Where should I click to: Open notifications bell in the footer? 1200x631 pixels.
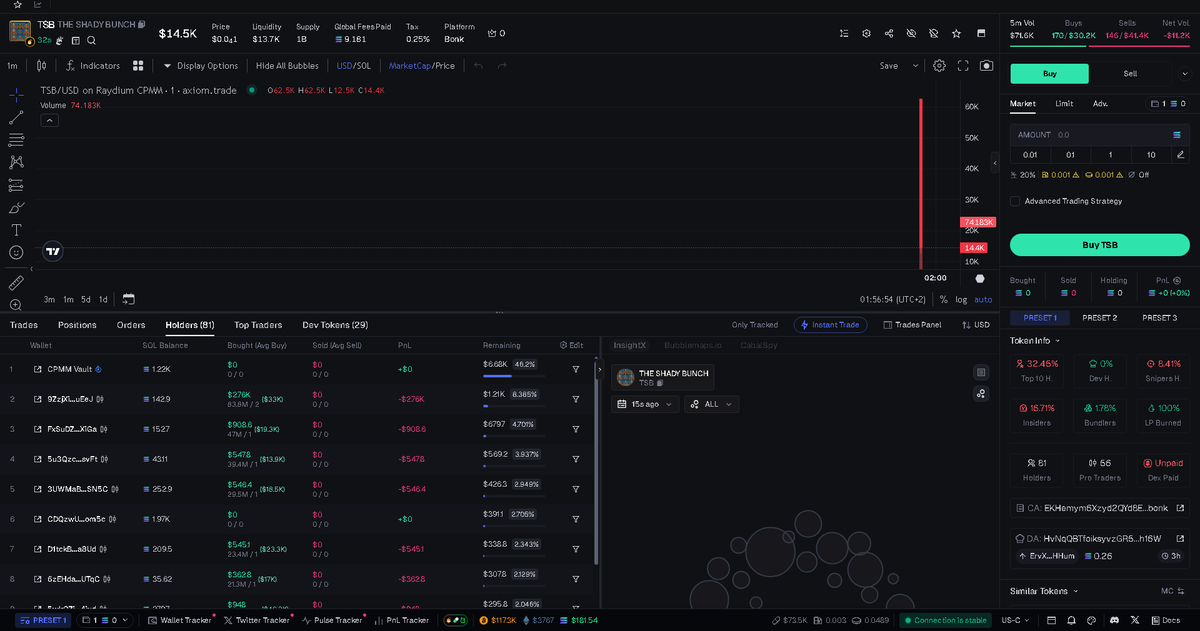pyautogui.click(x=1073, y=620)
